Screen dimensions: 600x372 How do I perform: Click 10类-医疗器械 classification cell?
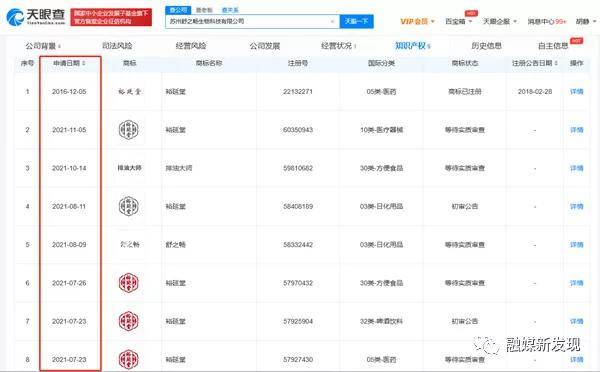(381, 130)
